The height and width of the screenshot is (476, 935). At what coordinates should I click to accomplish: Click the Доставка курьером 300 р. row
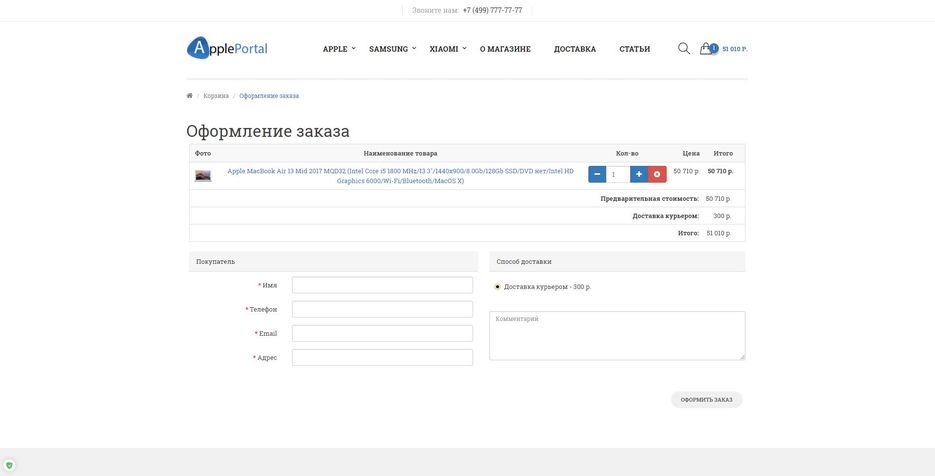tap(467, 216)
